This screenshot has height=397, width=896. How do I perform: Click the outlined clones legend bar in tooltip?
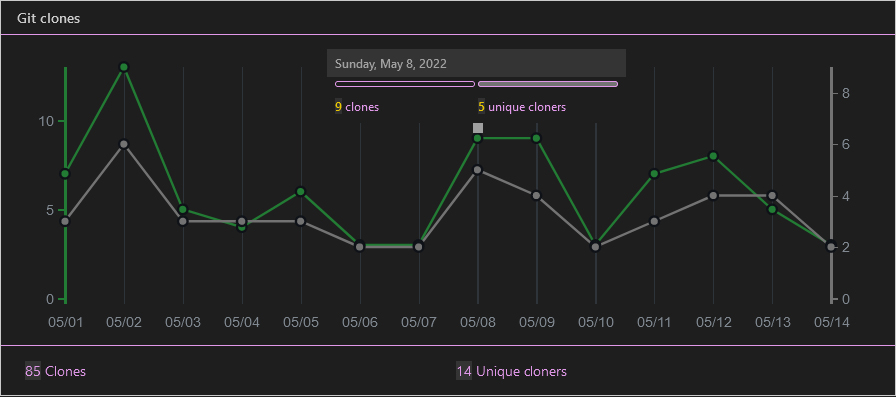[x=405, y=84]
